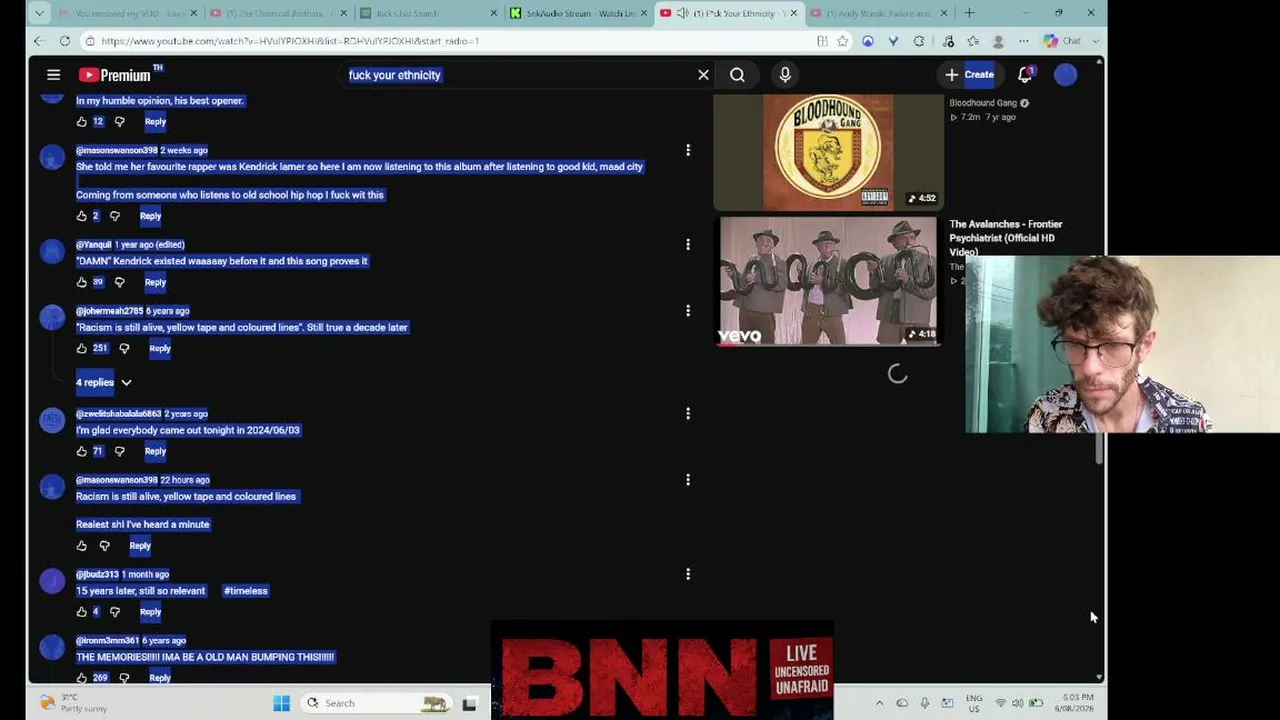Like the @jbudz313 comment
The height and width of the screenshot is (720, 1280).
click(82, 612)
